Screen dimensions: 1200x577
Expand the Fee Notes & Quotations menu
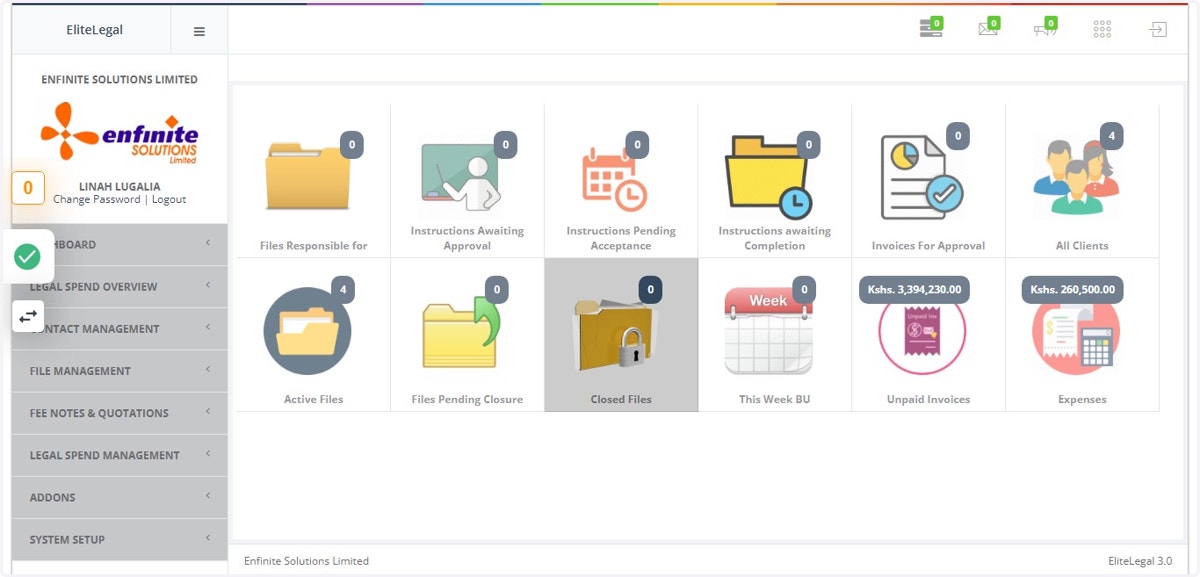click(120, 413)
